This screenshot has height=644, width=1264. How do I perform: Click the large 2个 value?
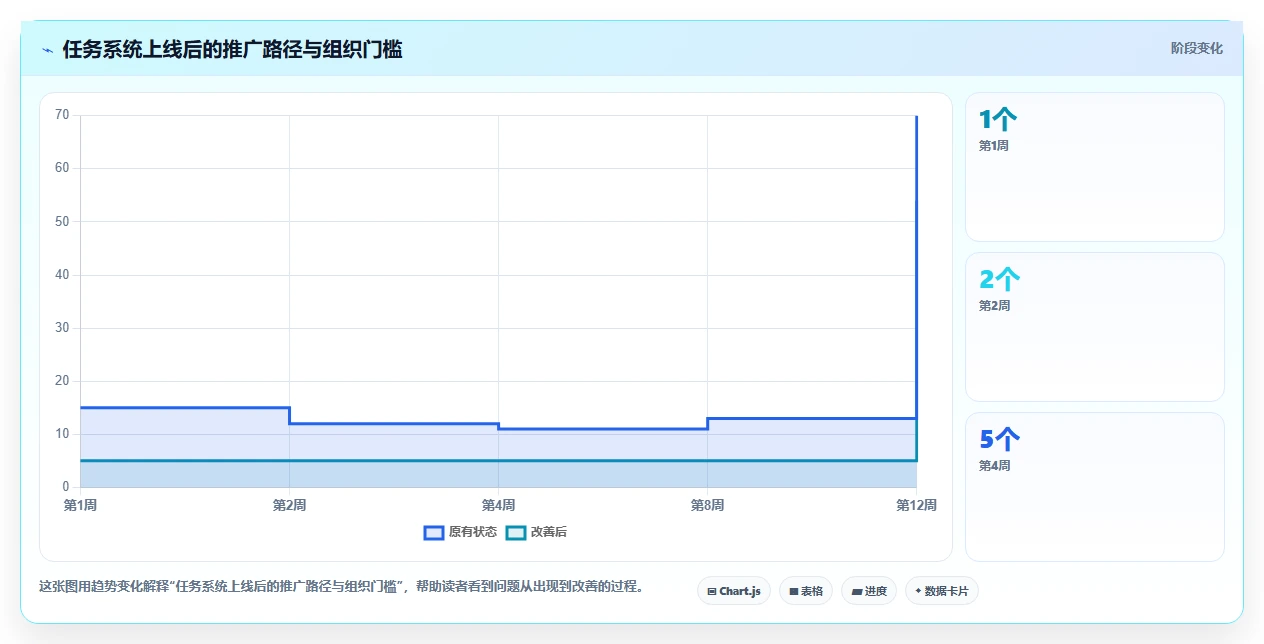[x=999, y=280]
